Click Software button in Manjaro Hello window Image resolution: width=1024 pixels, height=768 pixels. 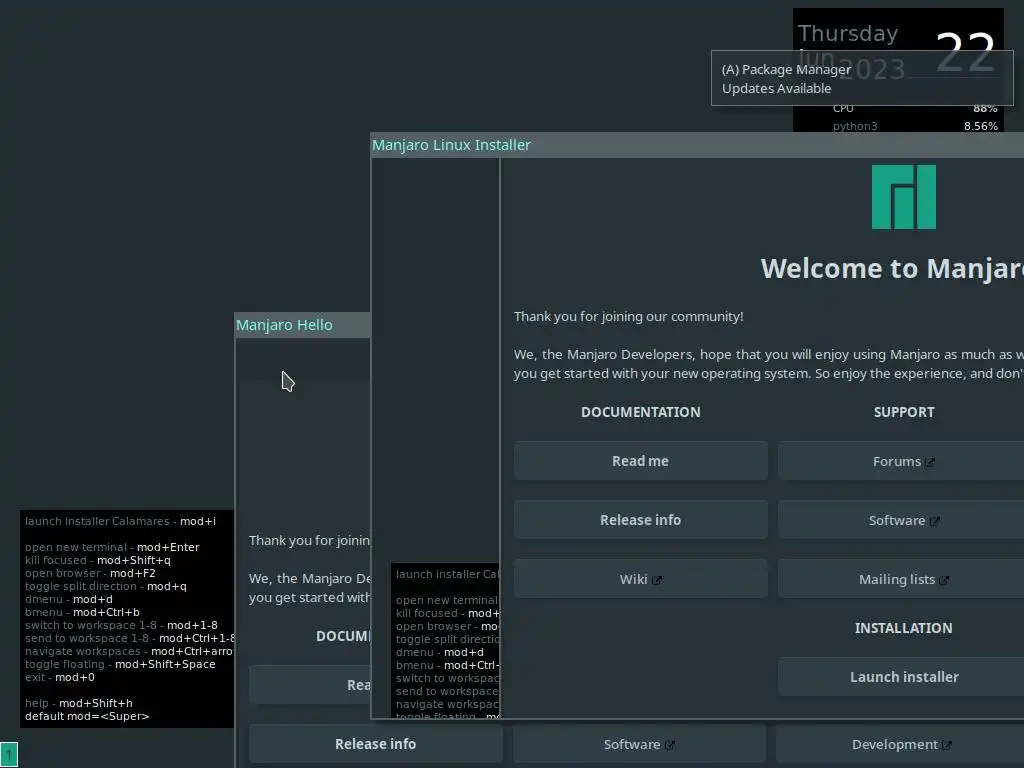point(639,744)
